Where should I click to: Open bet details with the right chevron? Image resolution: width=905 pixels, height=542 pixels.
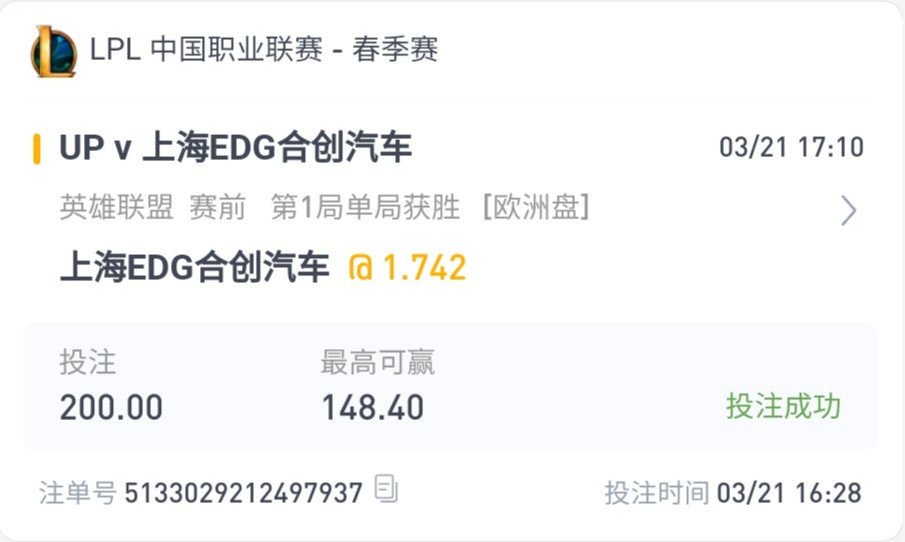pos(848,210)
